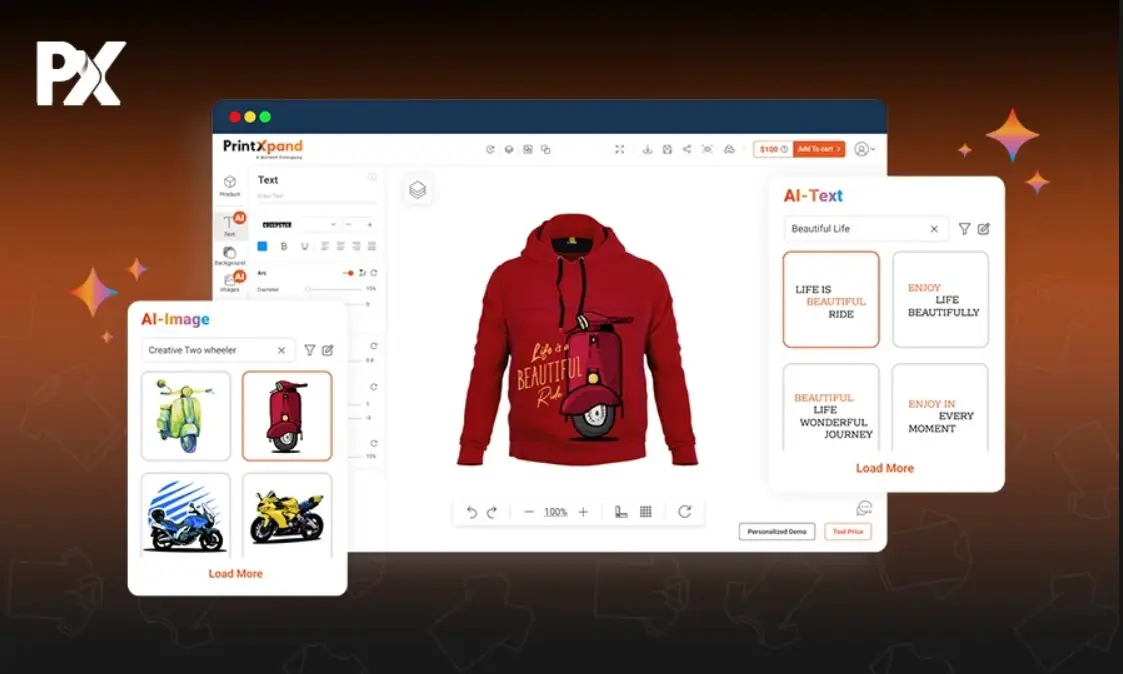Select the red scooter thumbnail in AI-Image results
The image size is (1123, 674).
pos(287,417)
